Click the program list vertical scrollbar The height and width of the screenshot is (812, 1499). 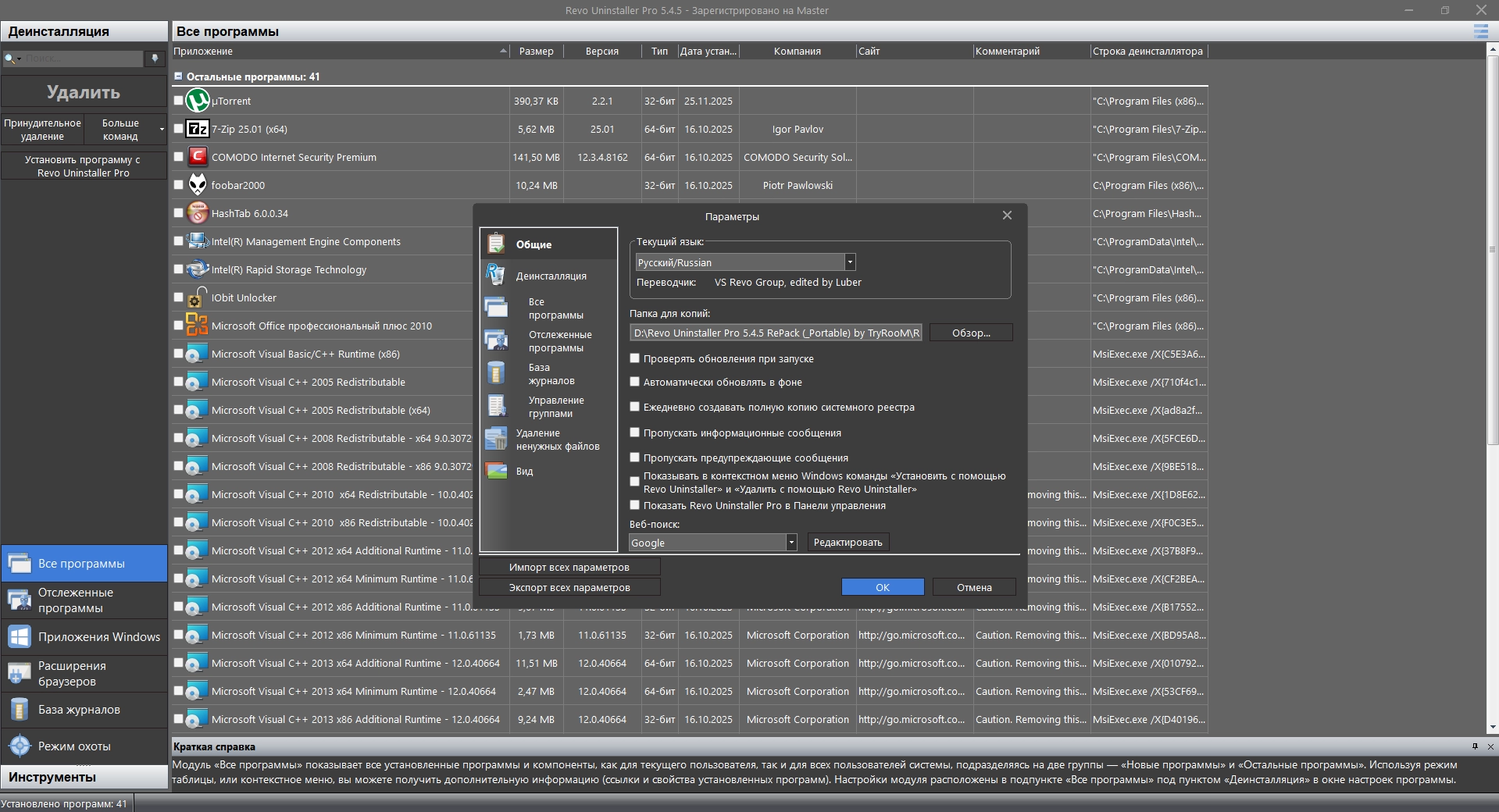pos(1493,250)
